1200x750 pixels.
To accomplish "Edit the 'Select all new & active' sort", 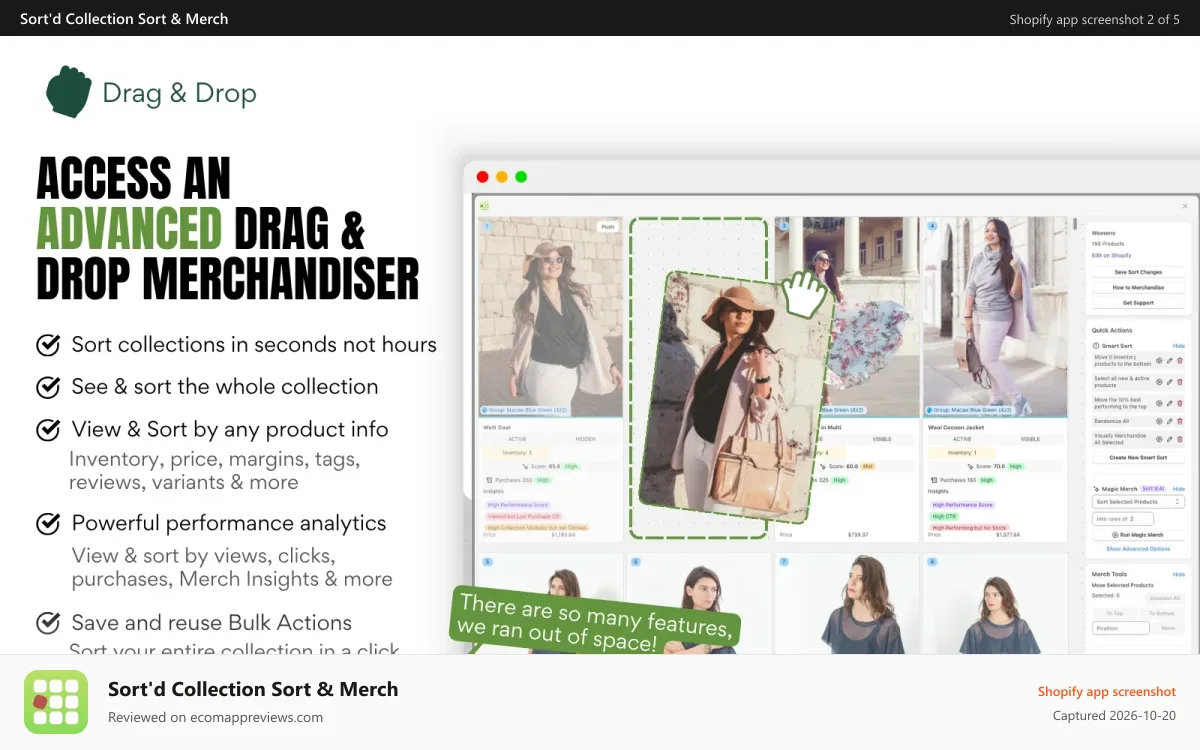I will tap(1169, 382).
